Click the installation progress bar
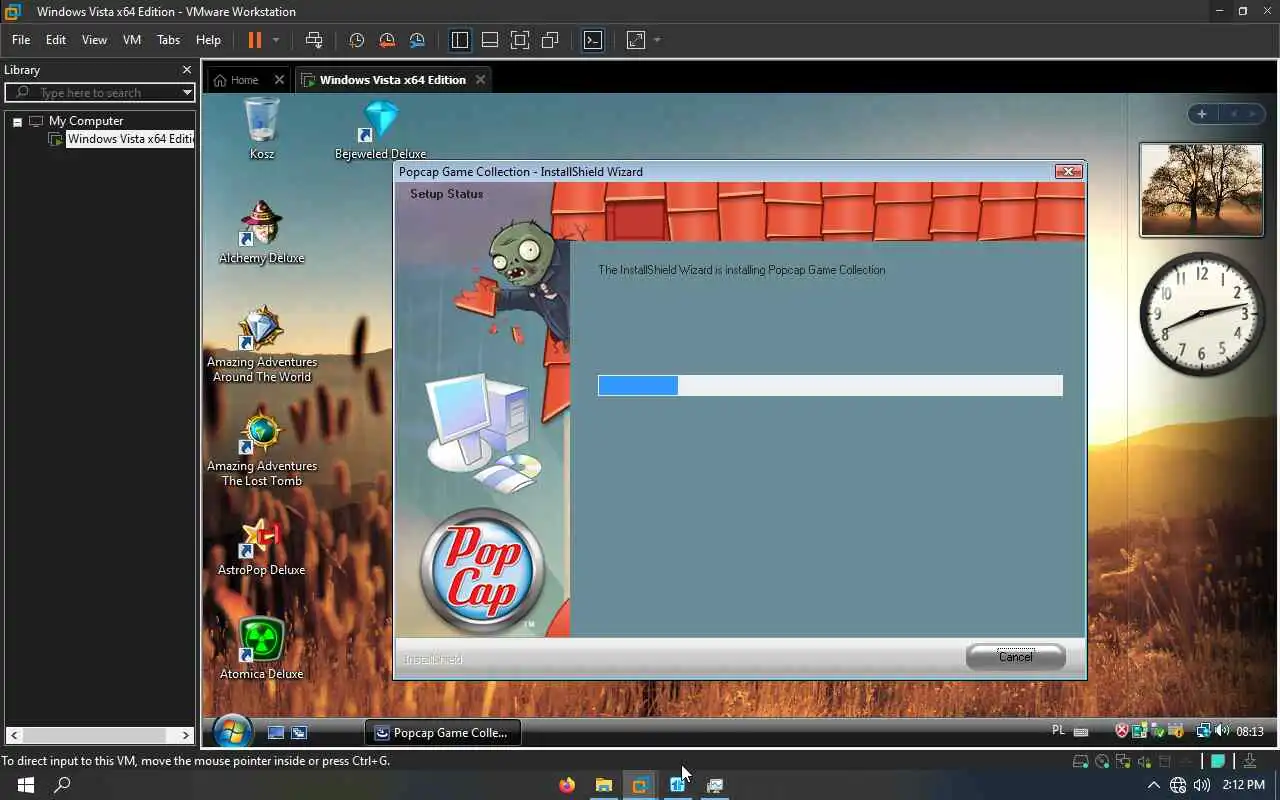 click(x=830, y=385)
